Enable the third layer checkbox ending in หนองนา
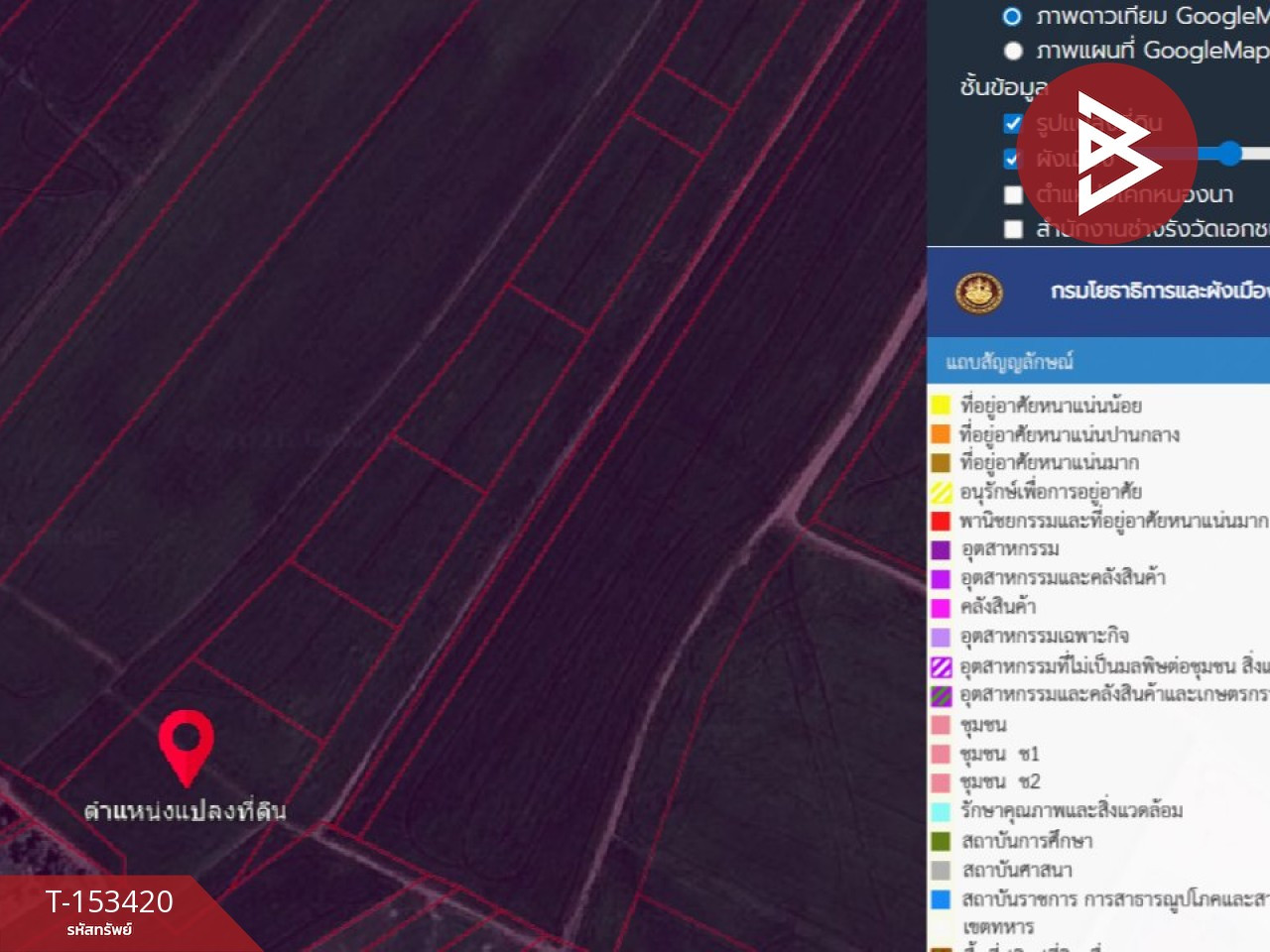The height and width of the screenshot is (952, 1270). point(1012,194)
